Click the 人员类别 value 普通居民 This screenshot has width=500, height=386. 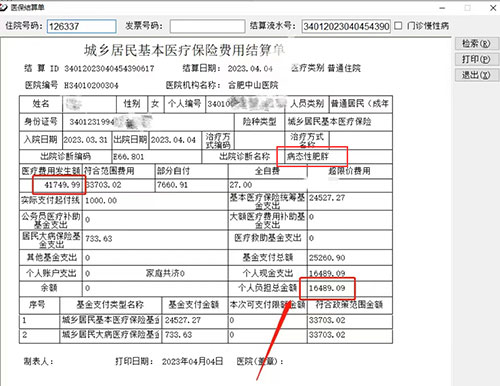pyautogui.click(x=360, y=104)
